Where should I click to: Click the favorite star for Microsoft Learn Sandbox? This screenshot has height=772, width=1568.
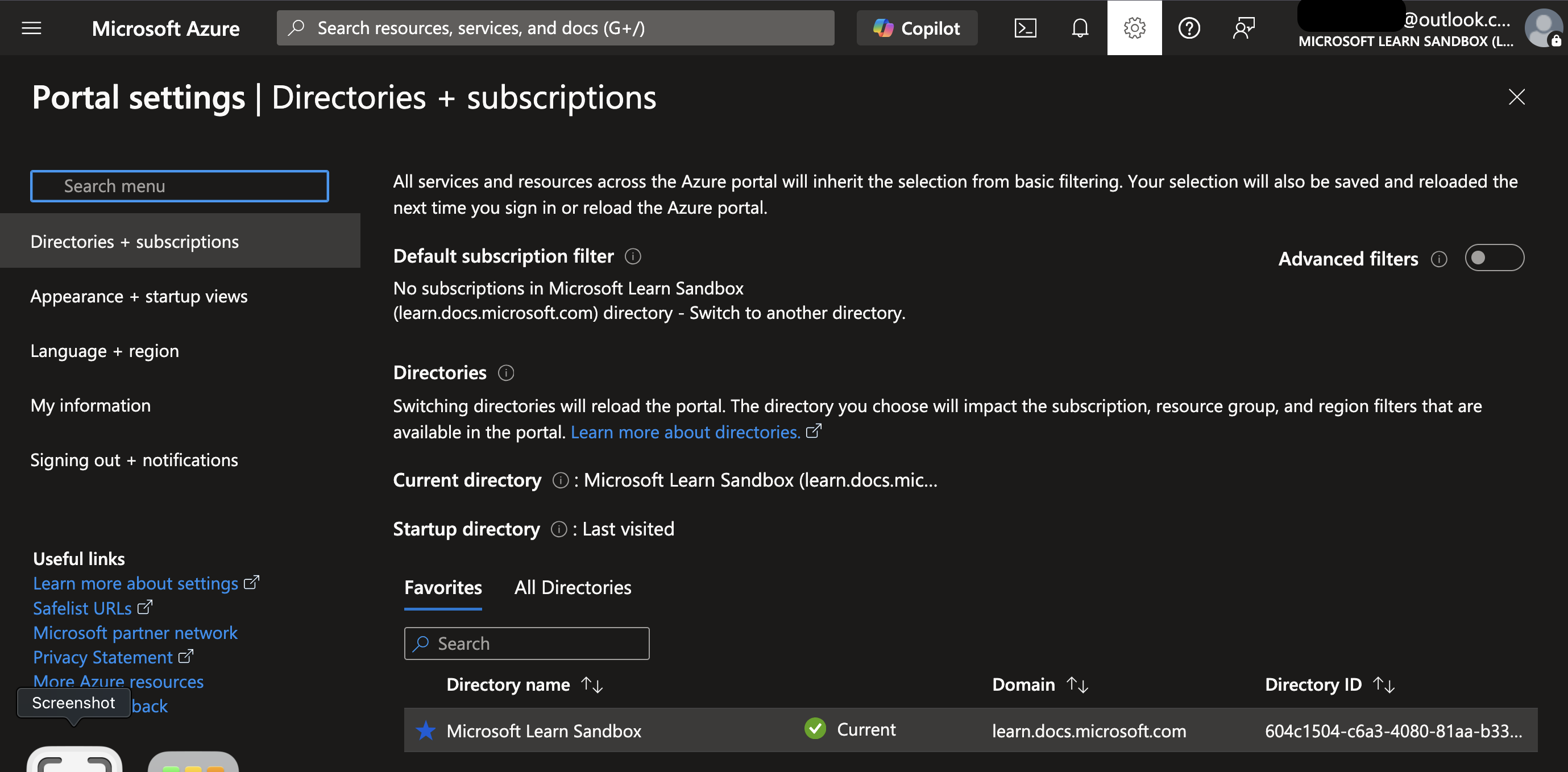click(x=425, y=730)
